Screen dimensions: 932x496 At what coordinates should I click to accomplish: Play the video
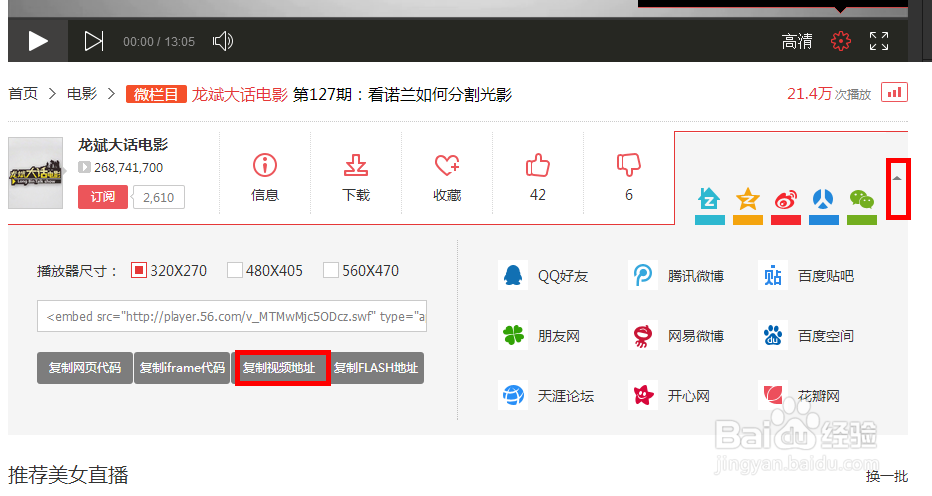coord(38,41)
